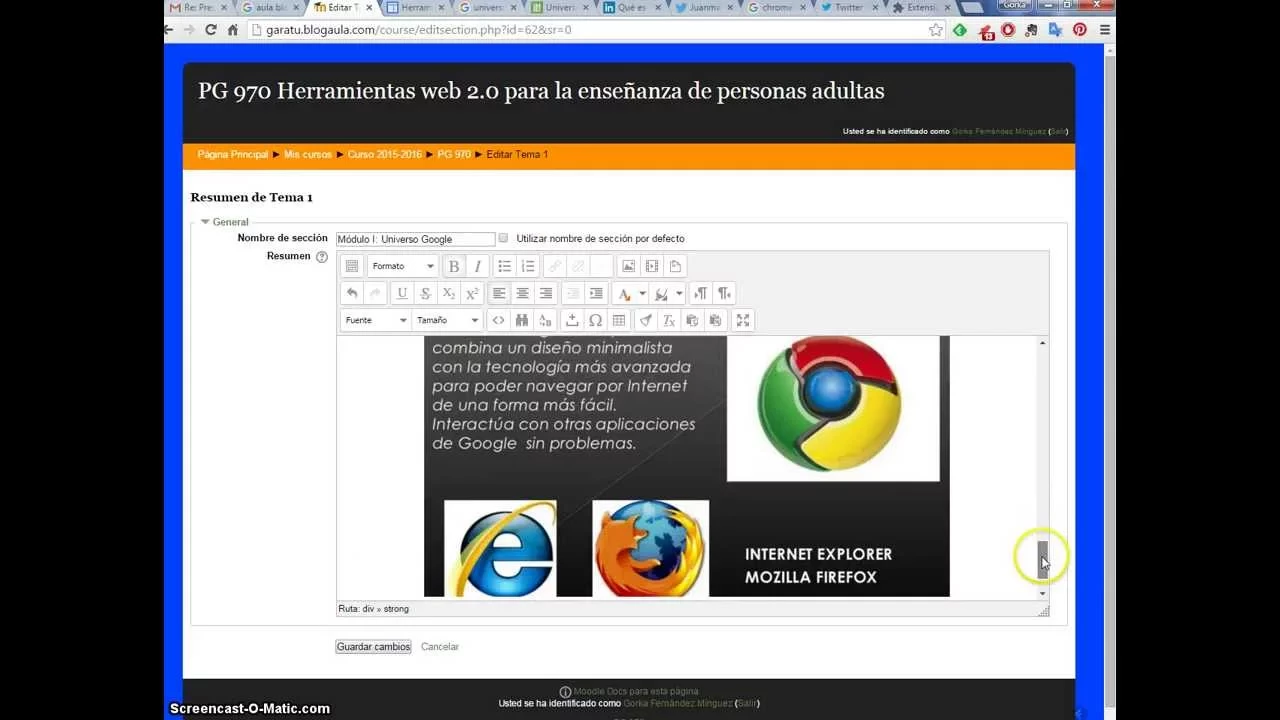Center align the text

[522, 293]
